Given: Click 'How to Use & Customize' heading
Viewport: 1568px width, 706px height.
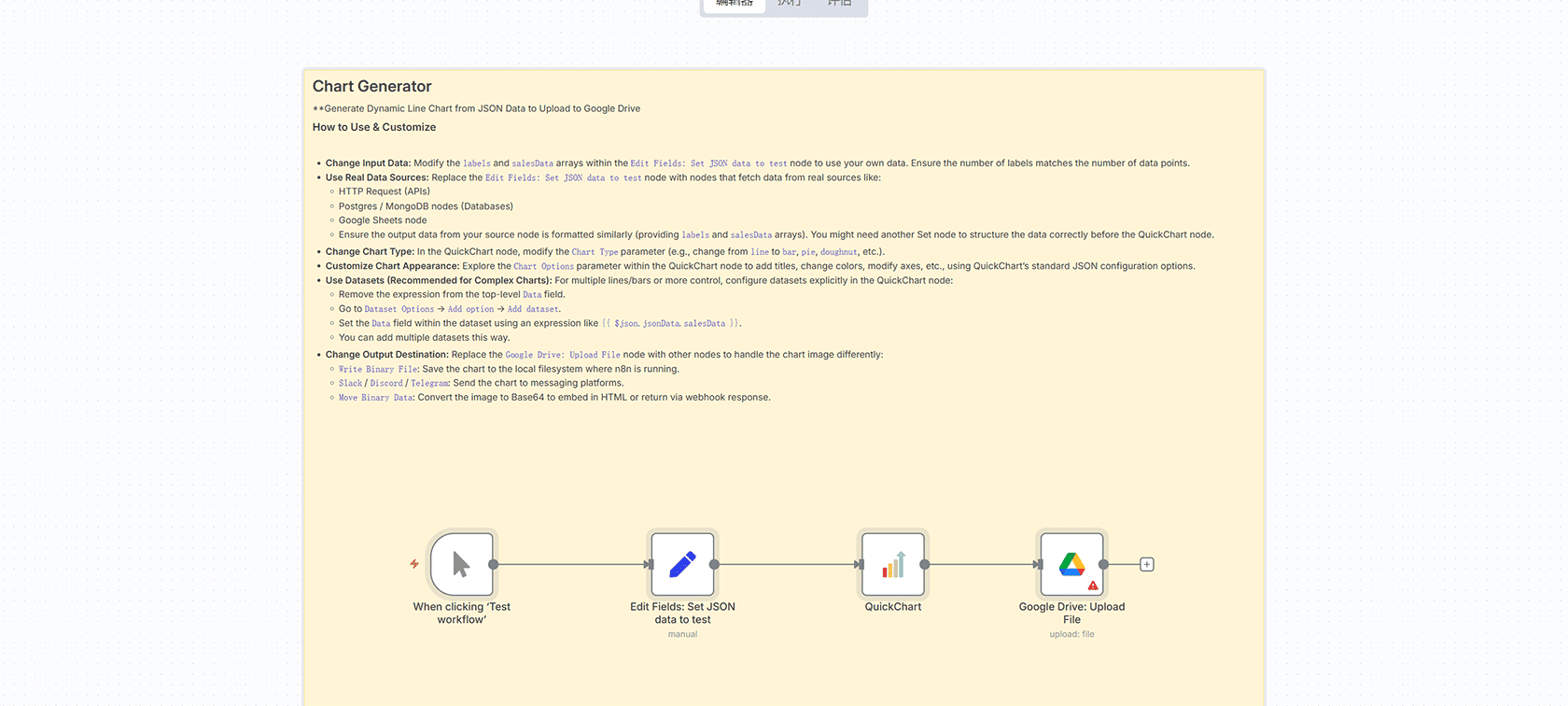Looking at the screenshot, I should tap(374, 127).
